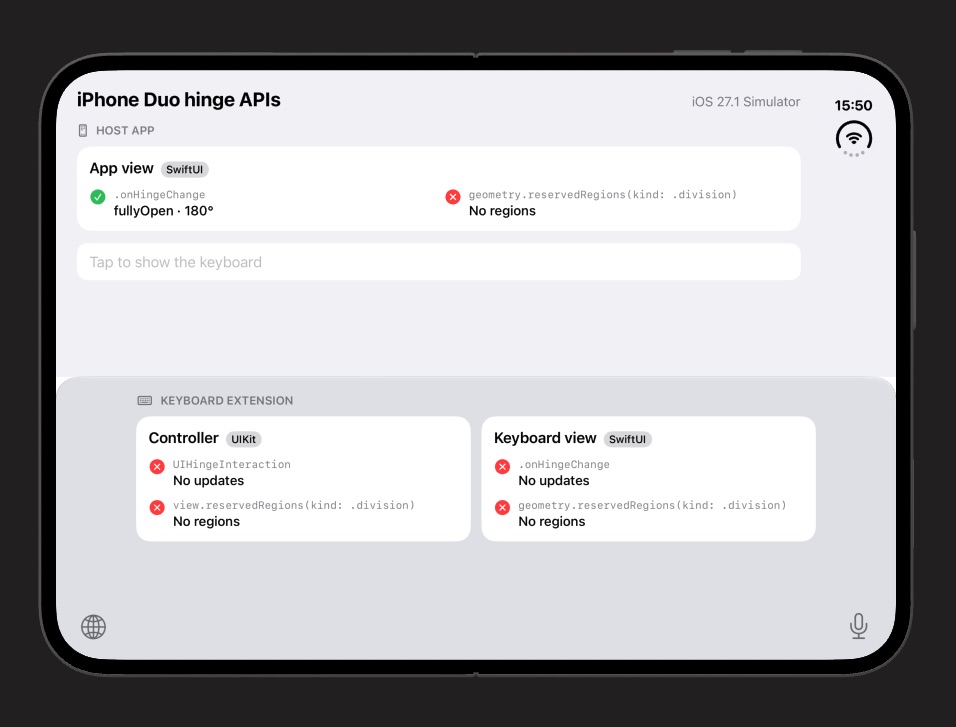Click 'No regions' under view.reservedRegions

pos(207,521)
